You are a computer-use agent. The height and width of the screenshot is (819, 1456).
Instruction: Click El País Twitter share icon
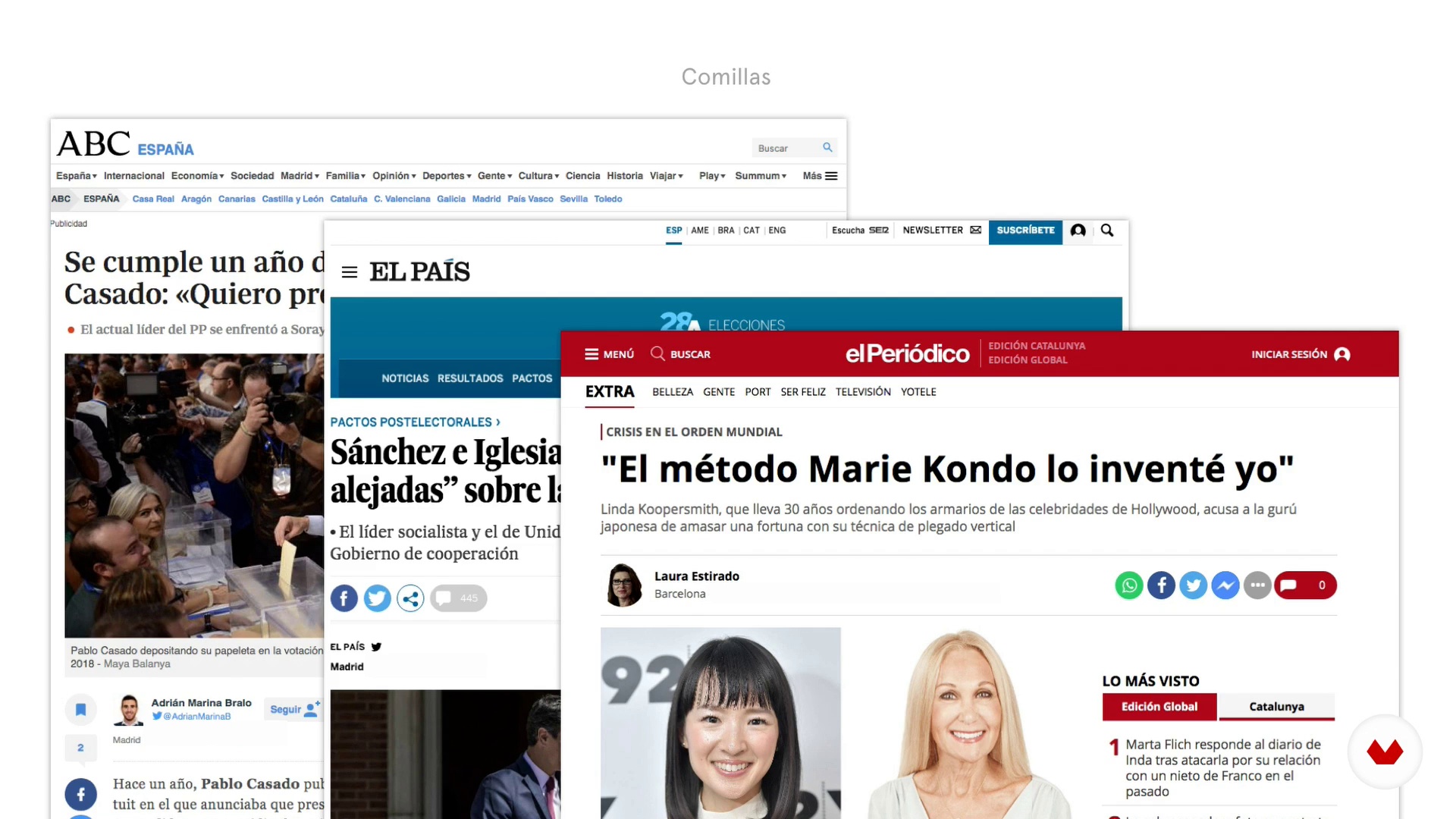[x=378, y=598]
